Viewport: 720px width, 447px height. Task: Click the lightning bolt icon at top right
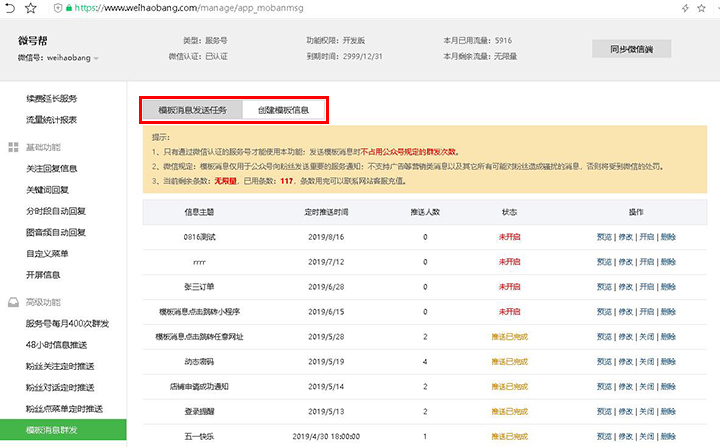click(x=685, y=8)
